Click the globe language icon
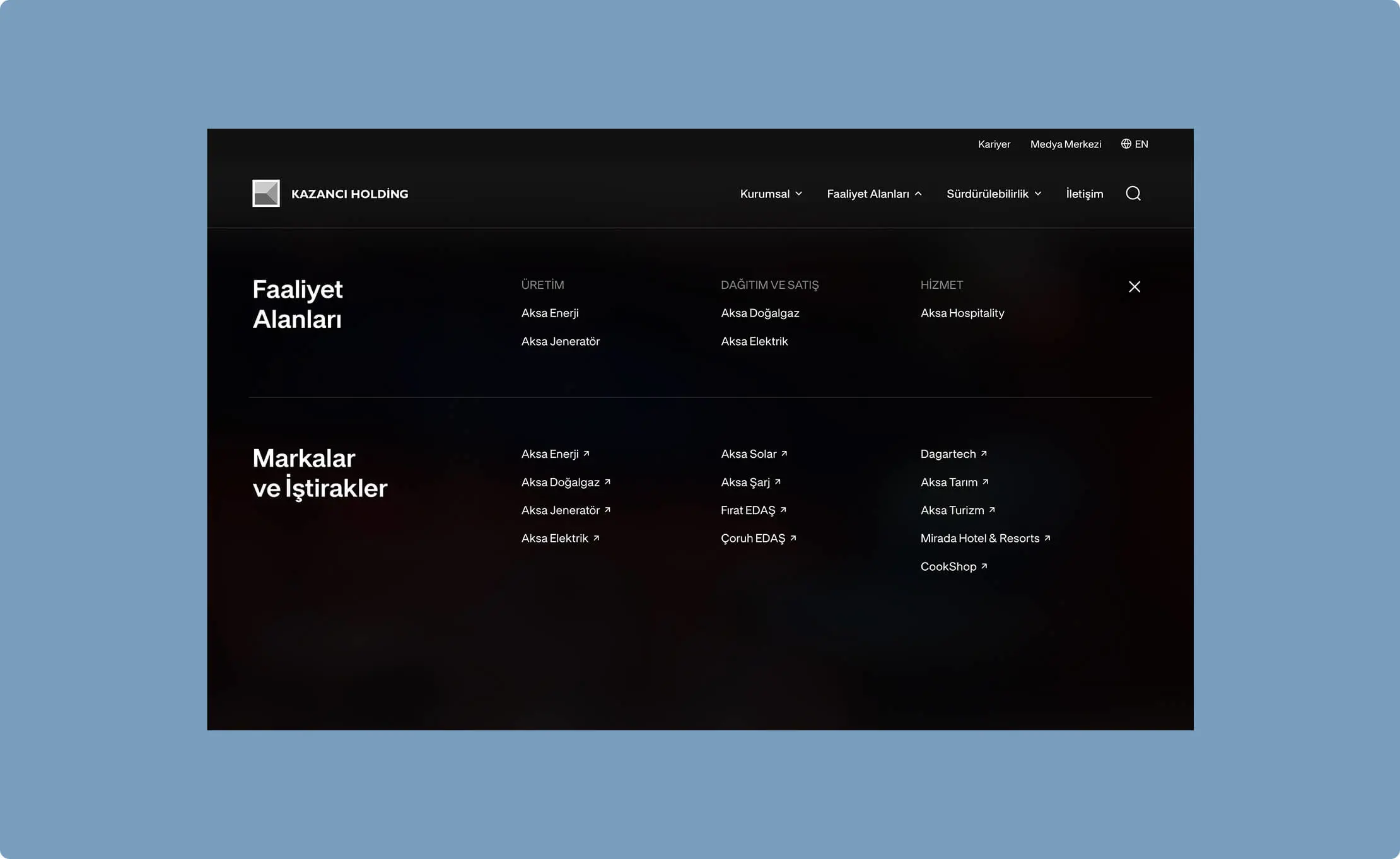The height and width of the screenshot is (859, 1400). point(1126,144)
